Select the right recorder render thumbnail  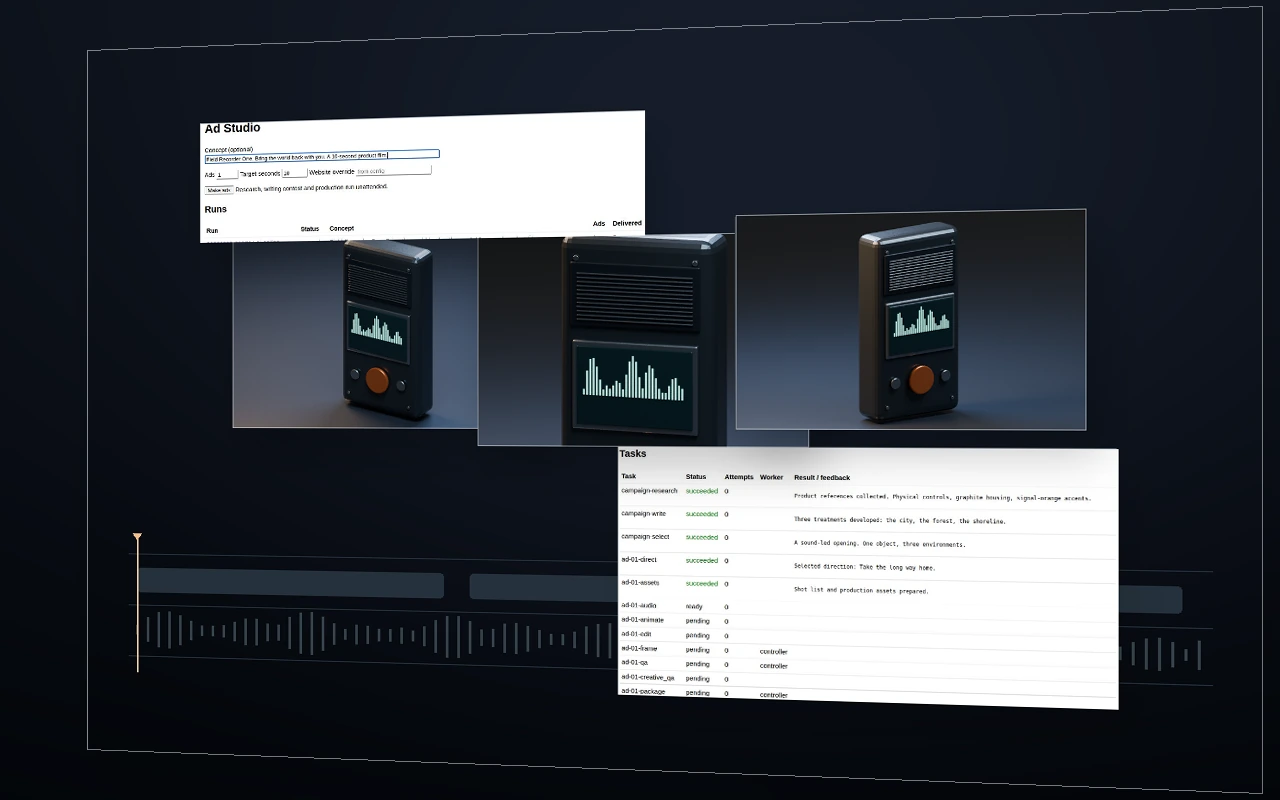click(911, 319)
